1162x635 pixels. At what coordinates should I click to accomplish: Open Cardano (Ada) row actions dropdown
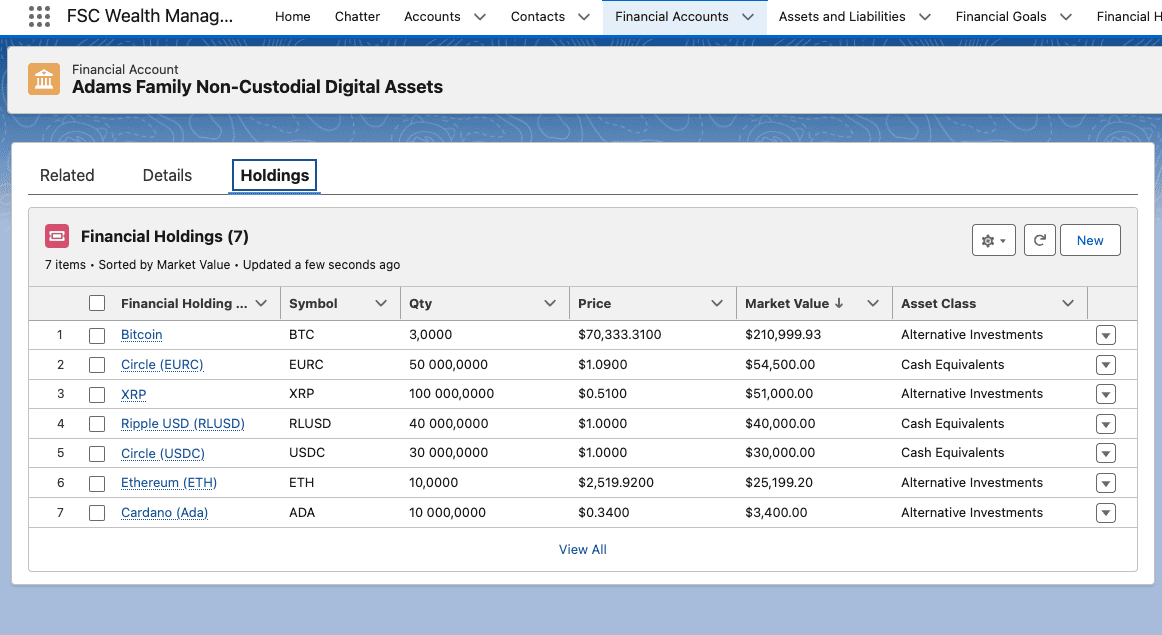1106,513
